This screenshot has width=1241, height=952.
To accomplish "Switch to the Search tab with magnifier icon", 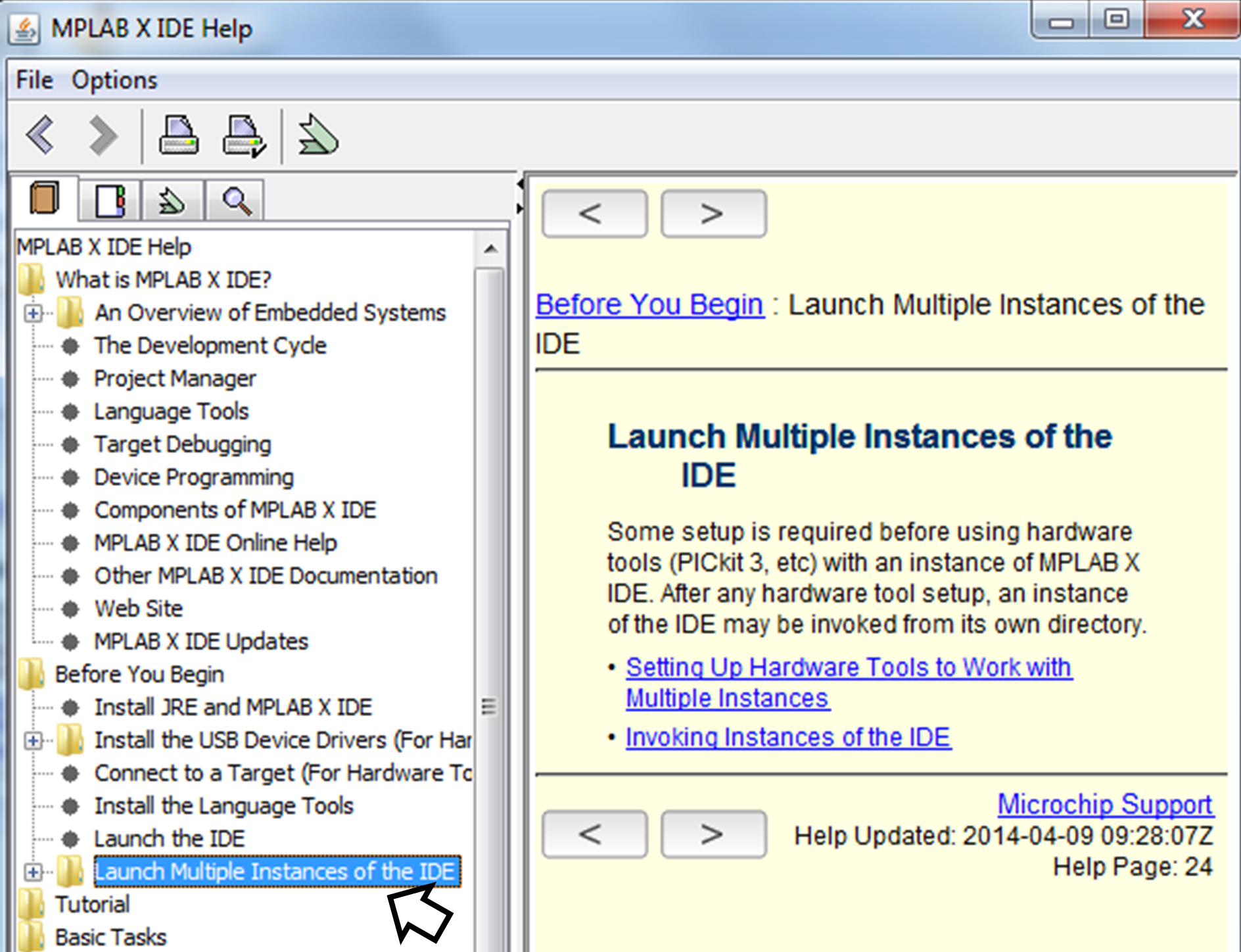I will point(235,199).
